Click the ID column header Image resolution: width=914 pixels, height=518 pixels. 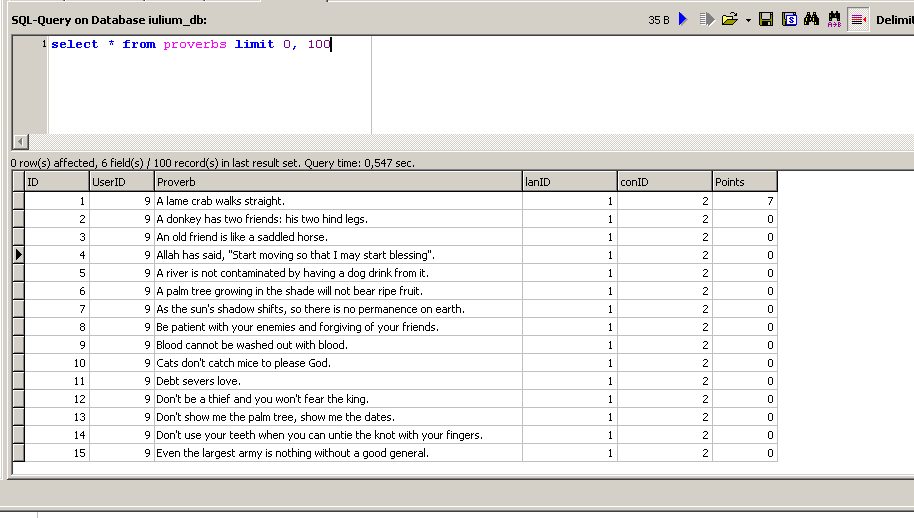point(57,182)
